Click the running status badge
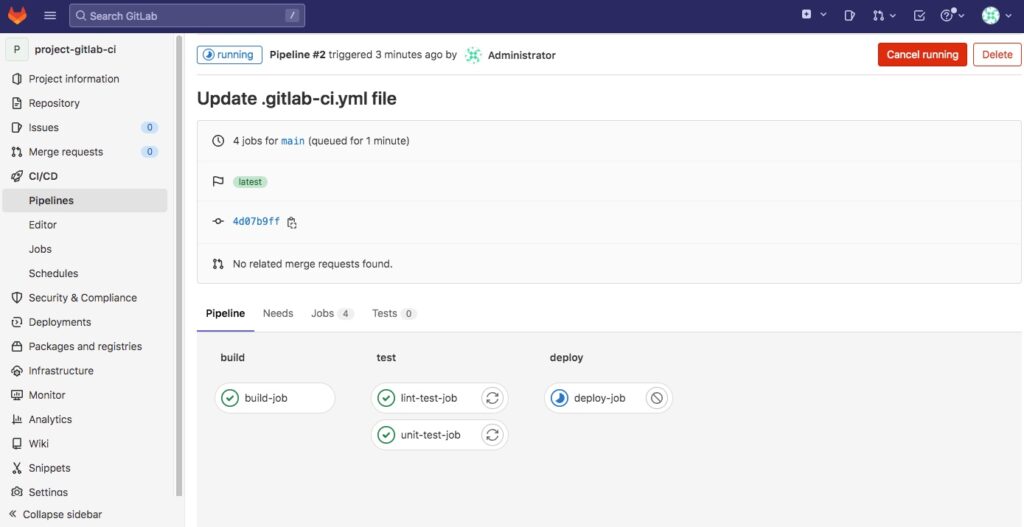 (x=229, y=55)
